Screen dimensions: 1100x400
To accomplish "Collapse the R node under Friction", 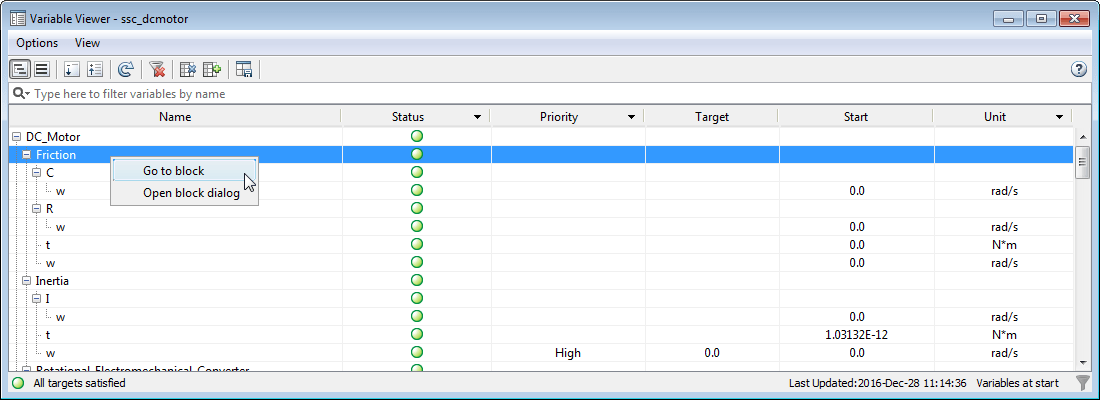I will [36, 209].
